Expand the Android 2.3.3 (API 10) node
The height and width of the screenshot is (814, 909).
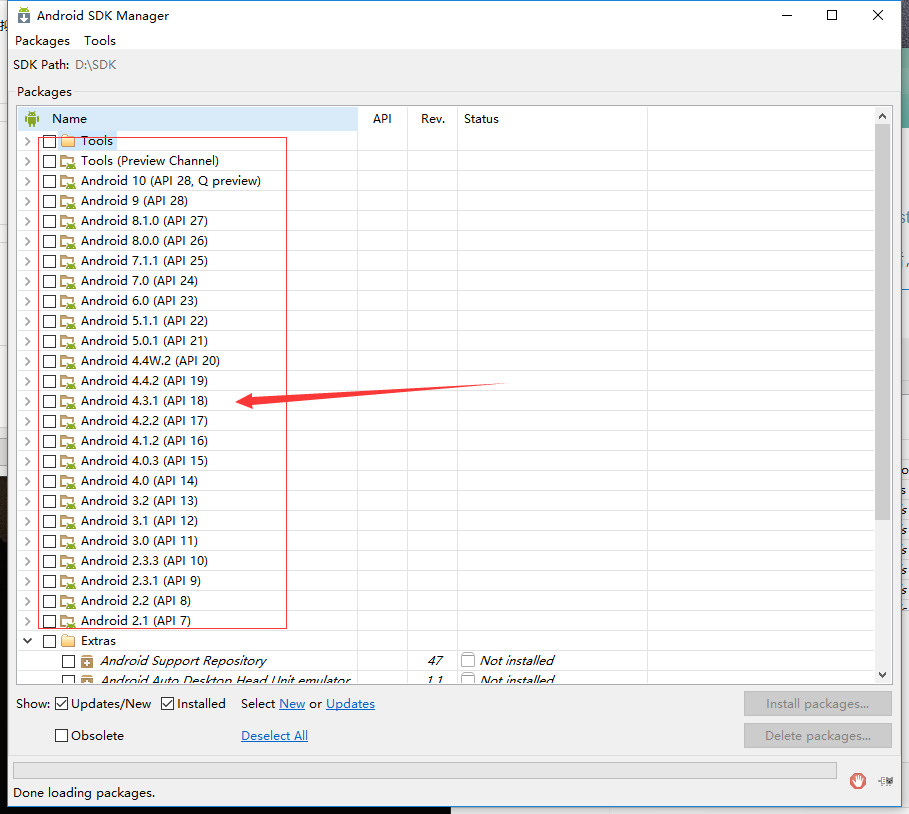pyautogui.click(x=27, y=561)
